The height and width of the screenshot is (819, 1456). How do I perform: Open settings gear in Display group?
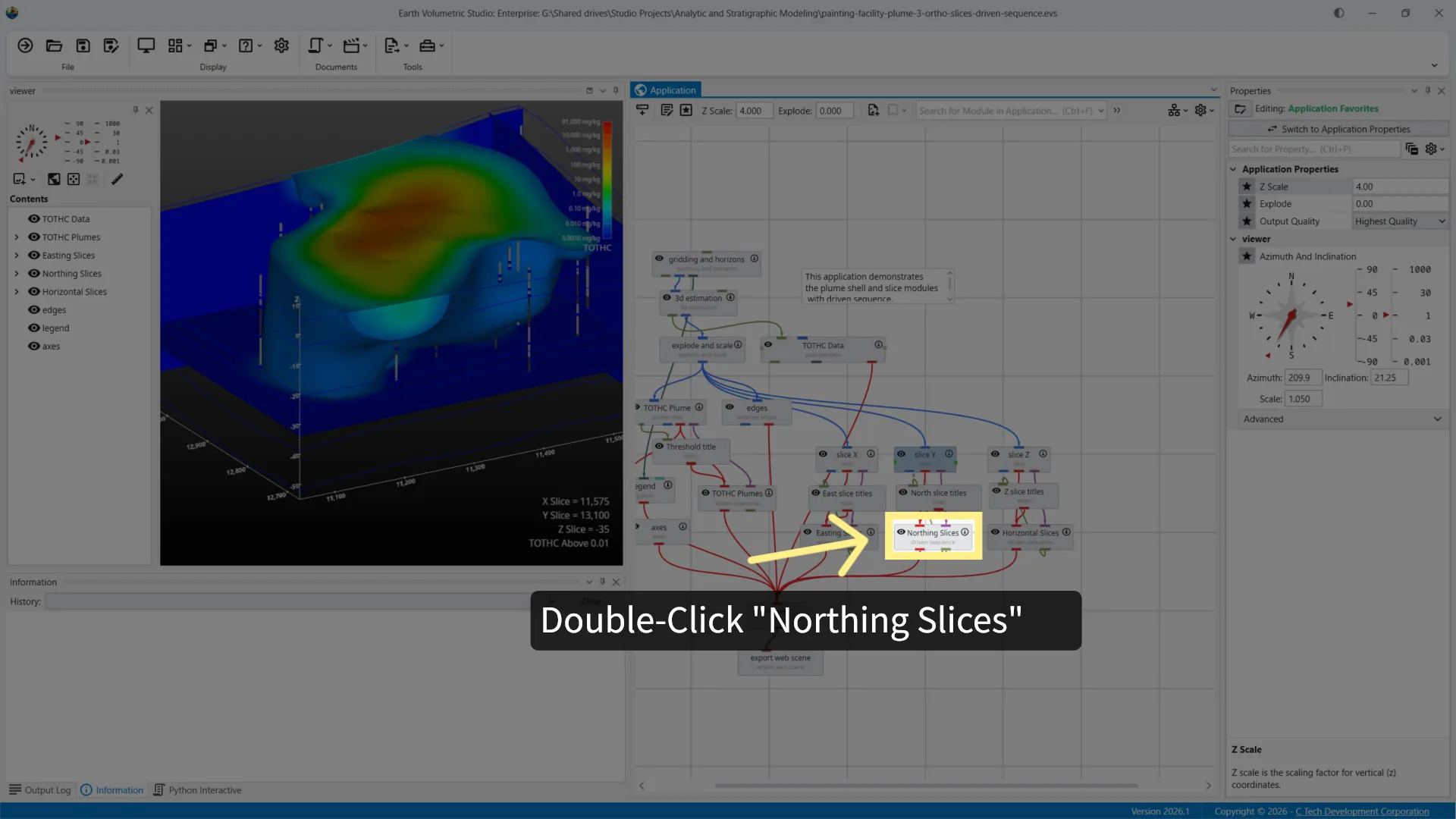281,45
